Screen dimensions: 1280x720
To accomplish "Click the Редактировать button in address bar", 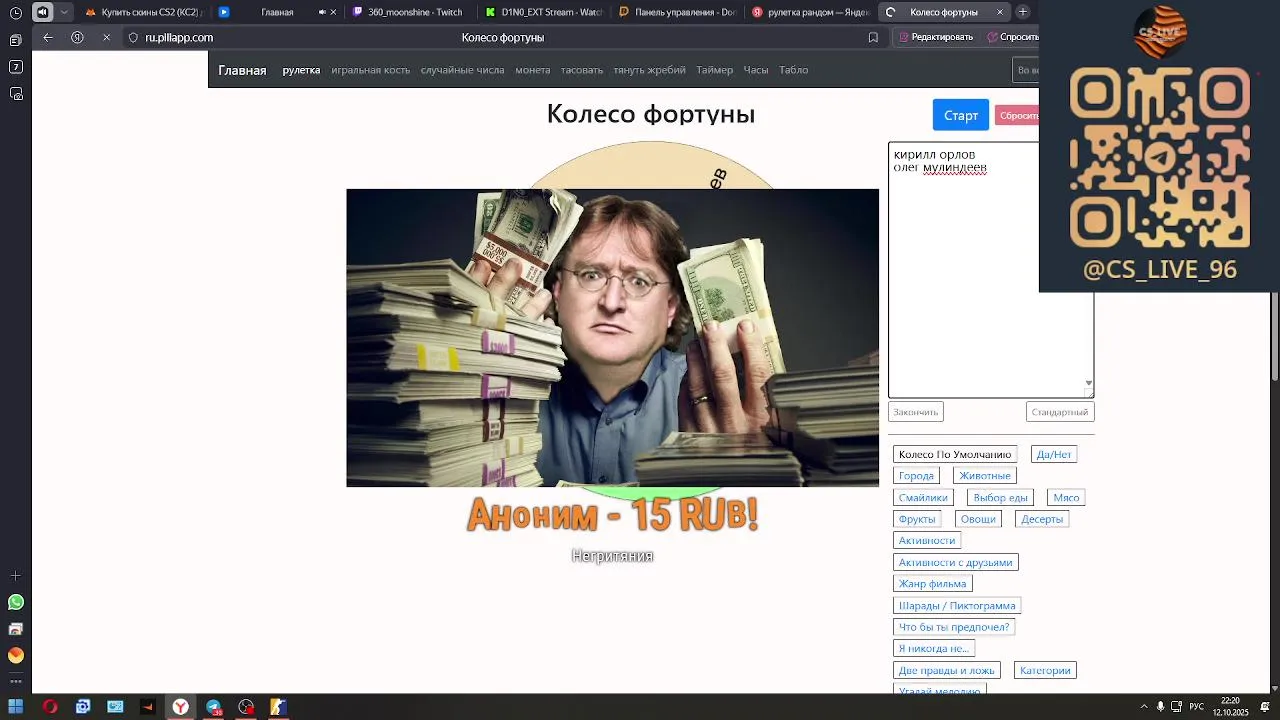I will click(937, 37).
